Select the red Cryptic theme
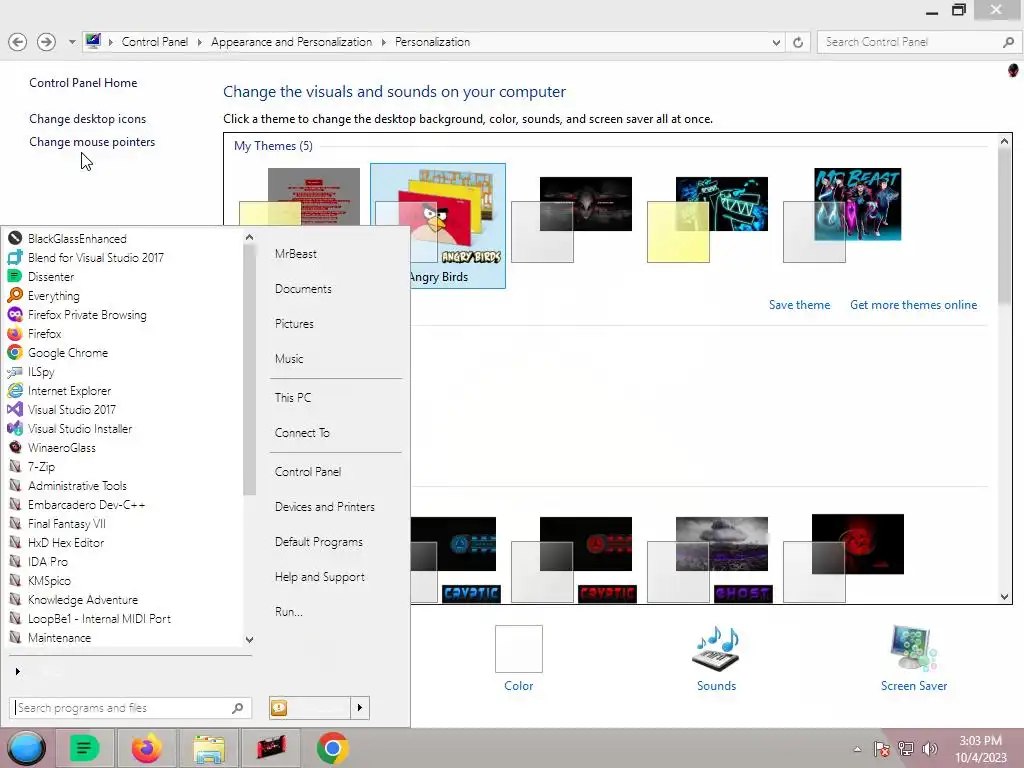This screenshot has width=1024, height=768. pos(573,559)
